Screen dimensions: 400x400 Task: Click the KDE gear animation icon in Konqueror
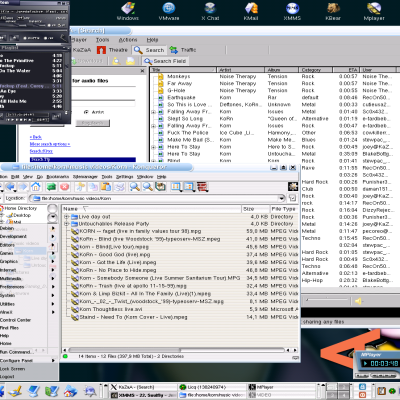pos(293,186)
